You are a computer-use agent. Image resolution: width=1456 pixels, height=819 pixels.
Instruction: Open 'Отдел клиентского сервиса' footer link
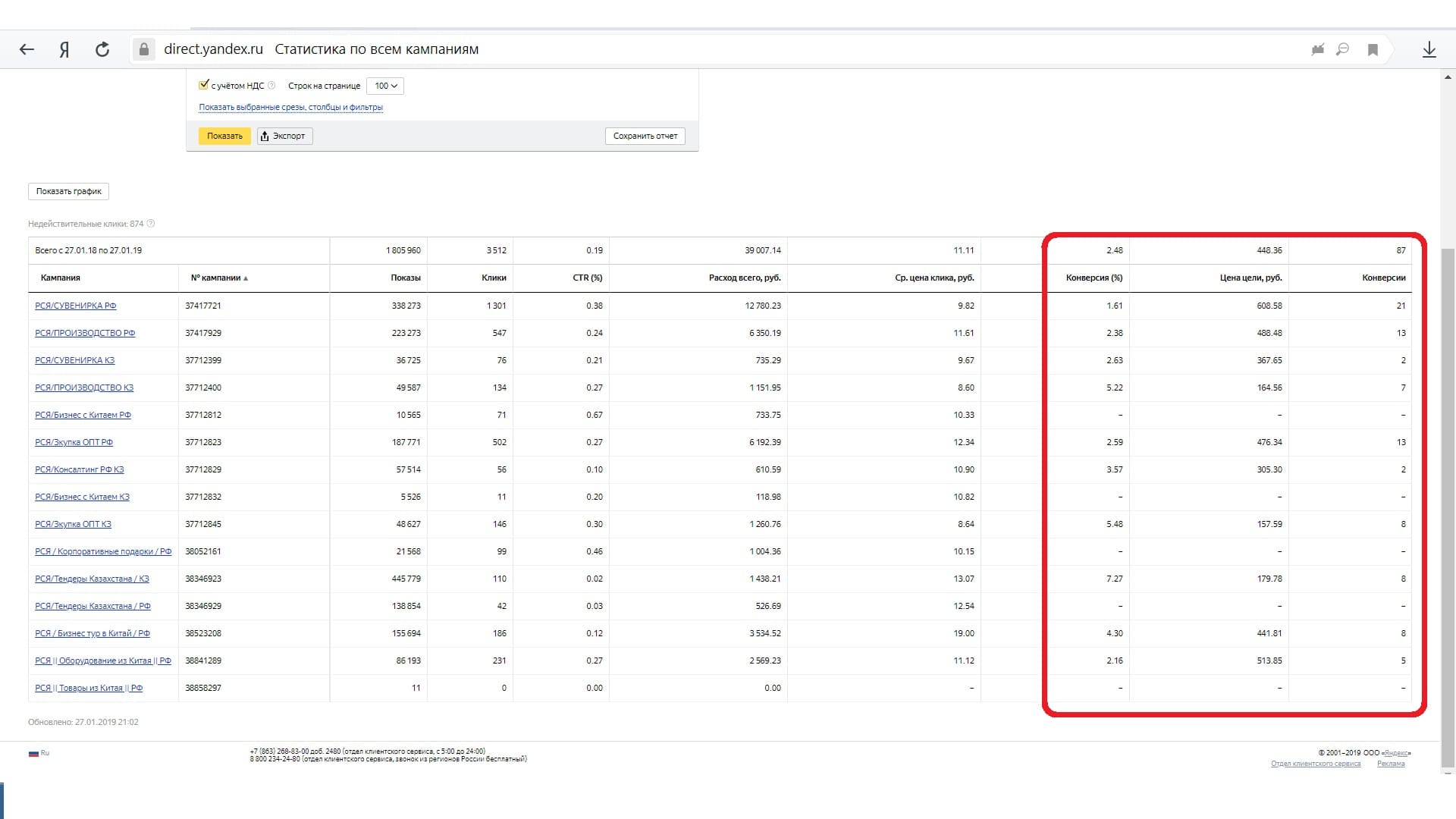click(1315, 764)
